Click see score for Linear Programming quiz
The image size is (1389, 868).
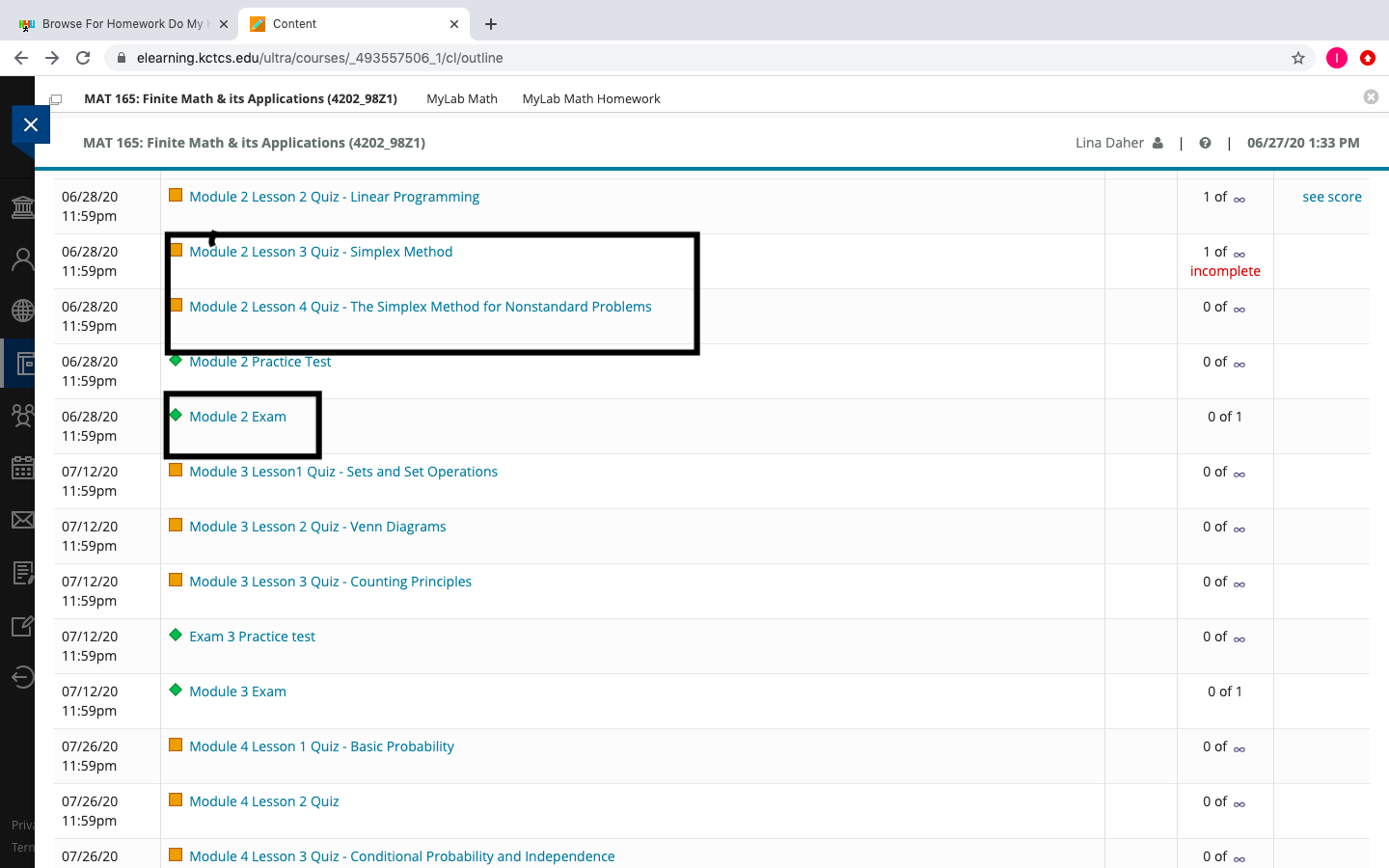[1331, 197]
